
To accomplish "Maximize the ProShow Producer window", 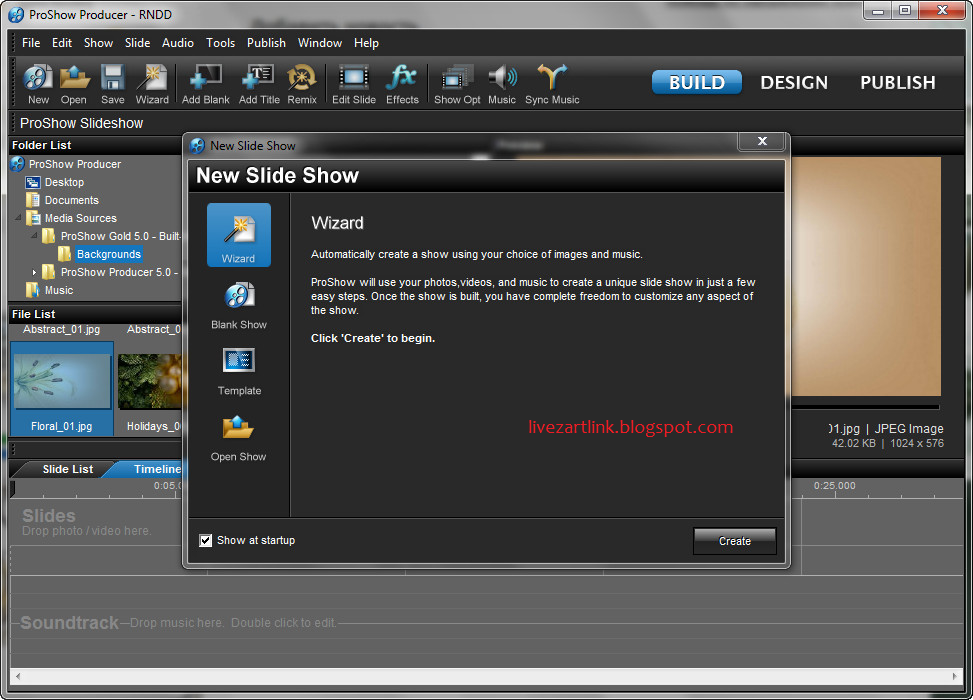I will pos(905,11).
